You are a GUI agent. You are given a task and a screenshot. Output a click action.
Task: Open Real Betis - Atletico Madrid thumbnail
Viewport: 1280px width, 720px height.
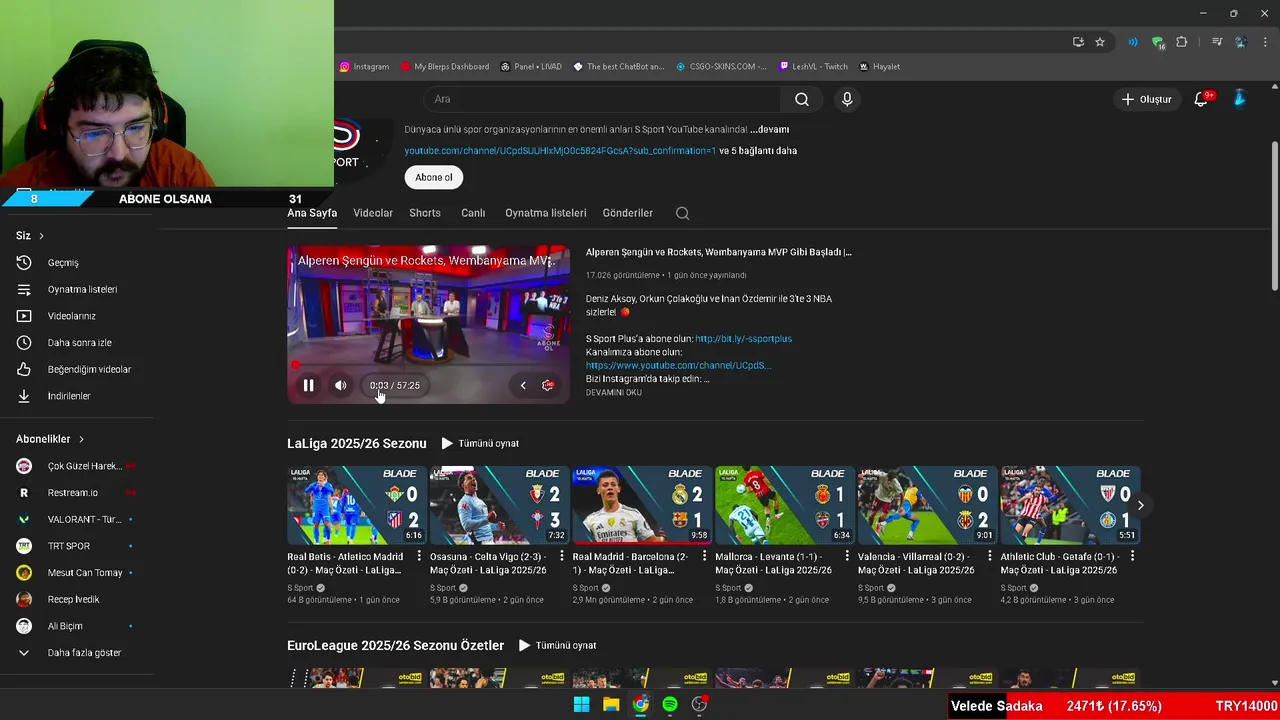[357, 505]
